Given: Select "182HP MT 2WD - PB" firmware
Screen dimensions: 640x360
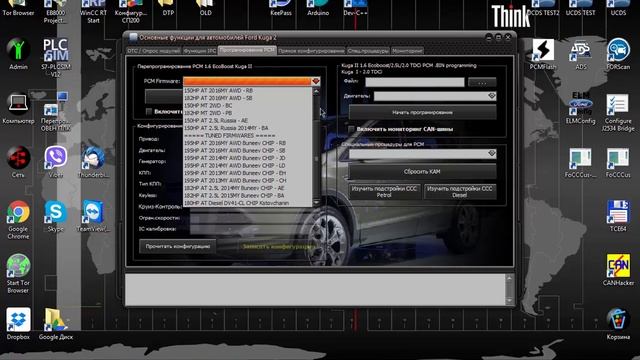Looking at the screenshot, I should (x=247, y=113).
